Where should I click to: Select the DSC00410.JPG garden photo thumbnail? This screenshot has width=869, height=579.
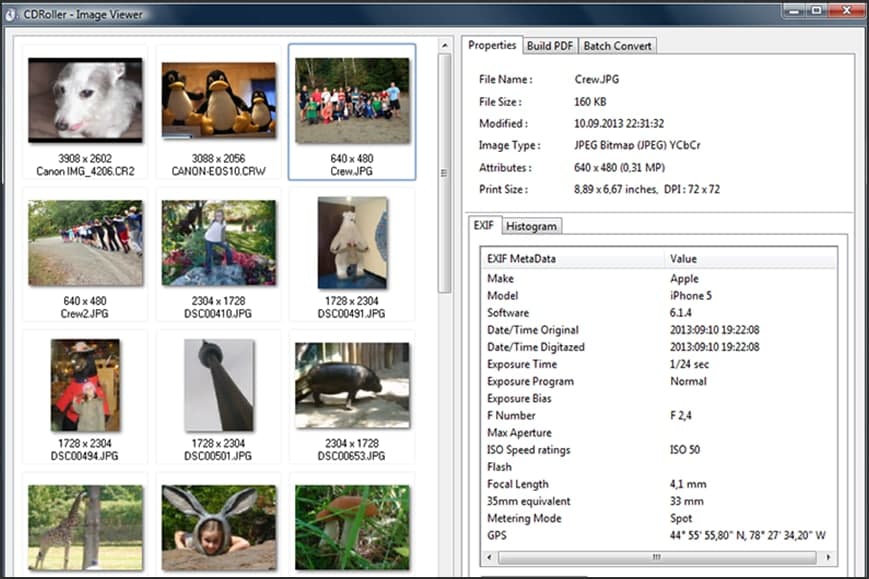pos(219,243)
